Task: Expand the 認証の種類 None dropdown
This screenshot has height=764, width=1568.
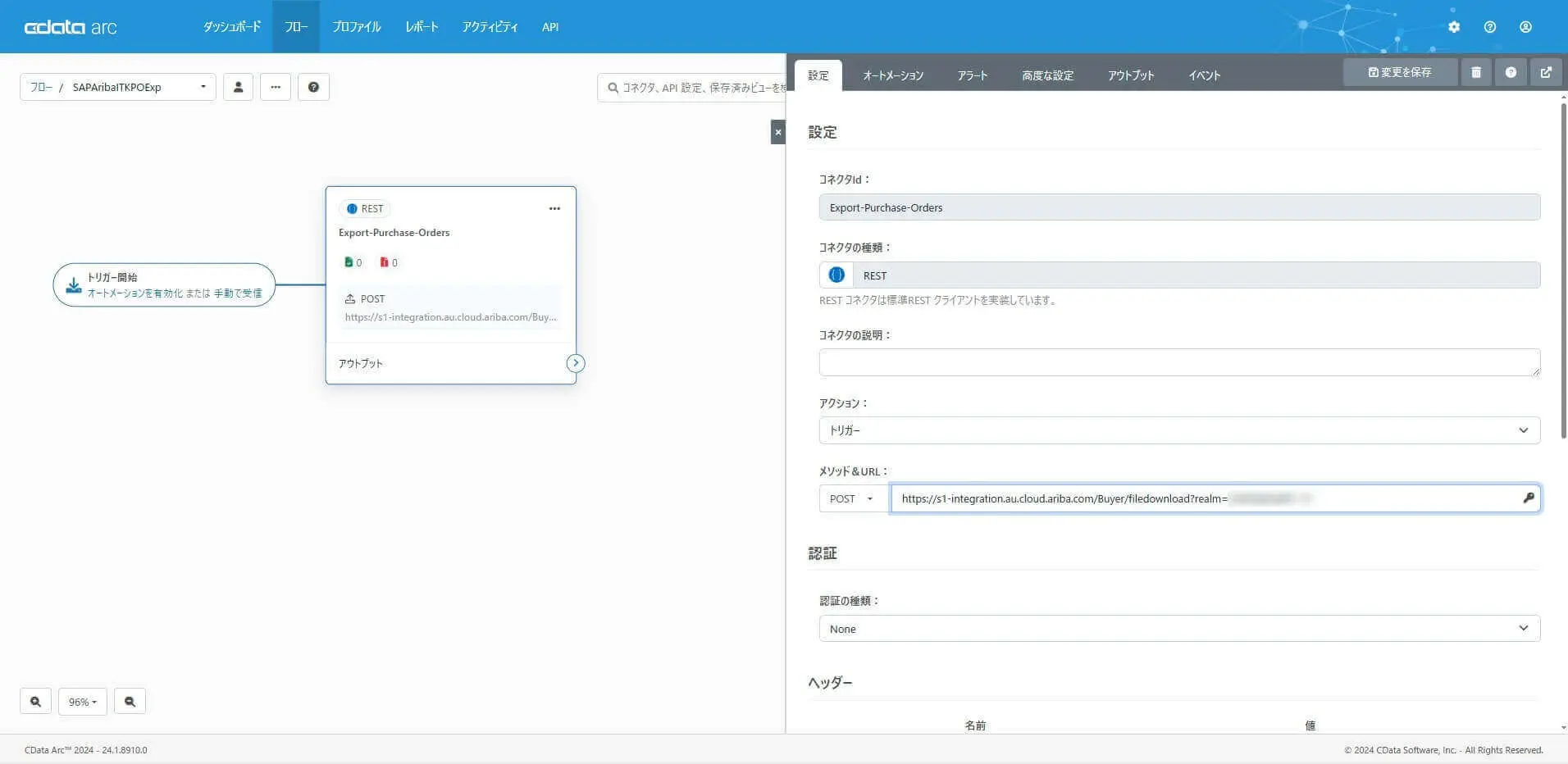Action: (1179, 629)
